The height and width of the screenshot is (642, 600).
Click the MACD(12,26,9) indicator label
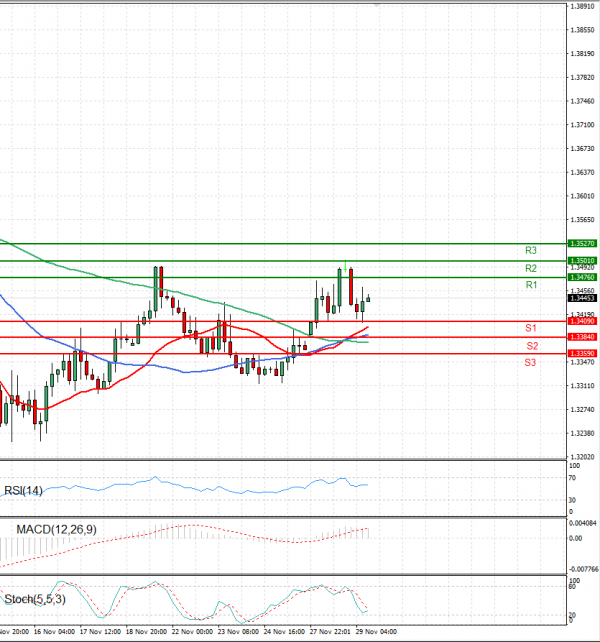point(57,530)
